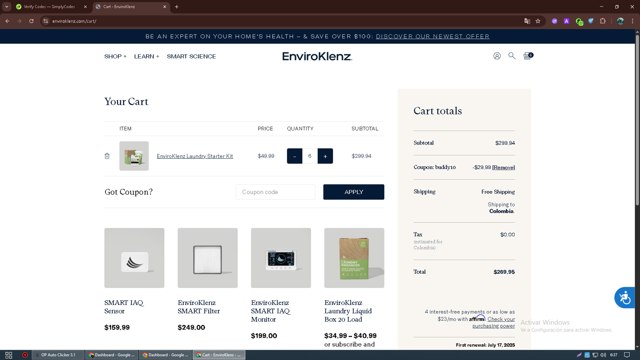Bookmark this page with the star icon

click(x=538, y=21)
